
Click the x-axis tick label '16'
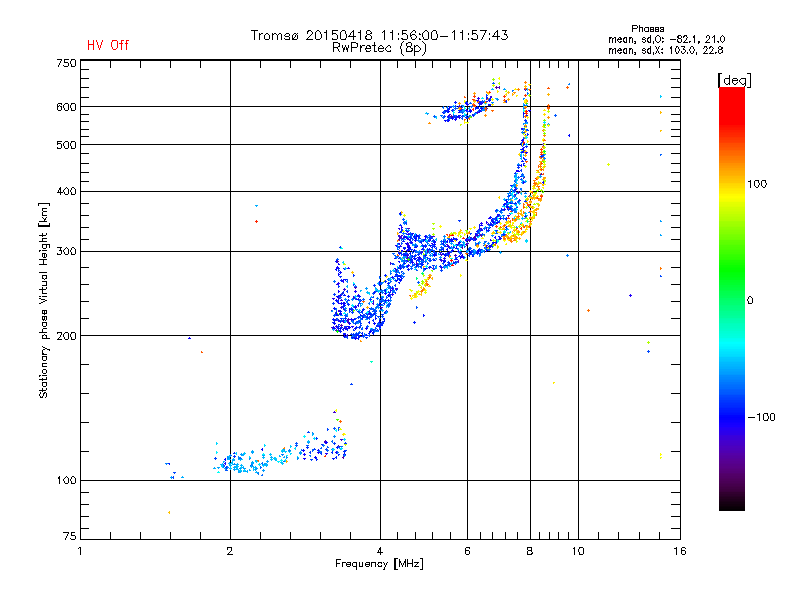680,551
